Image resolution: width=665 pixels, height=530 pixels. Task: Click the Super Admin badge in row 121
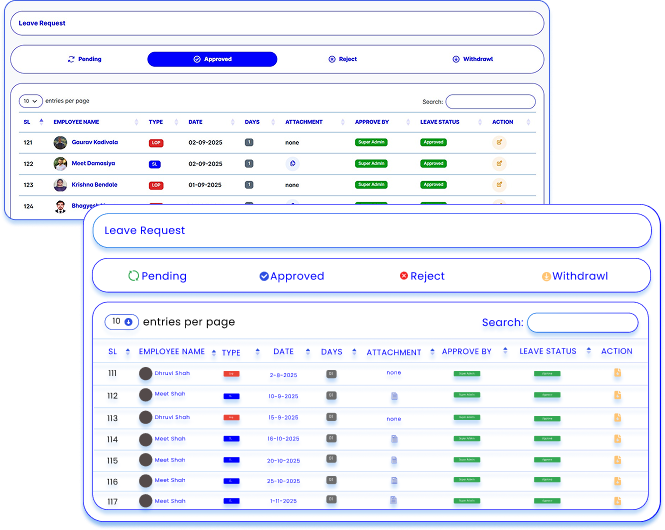370,143
